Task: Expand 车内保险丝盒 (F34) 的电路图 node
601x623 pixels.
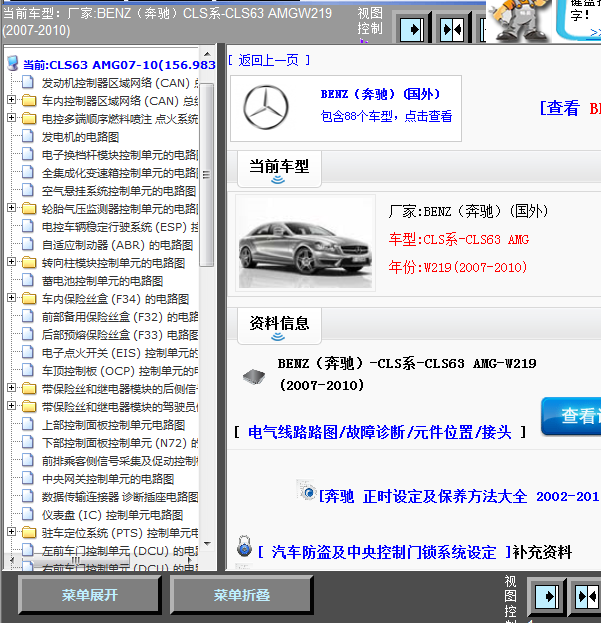Action: point(12,298)
